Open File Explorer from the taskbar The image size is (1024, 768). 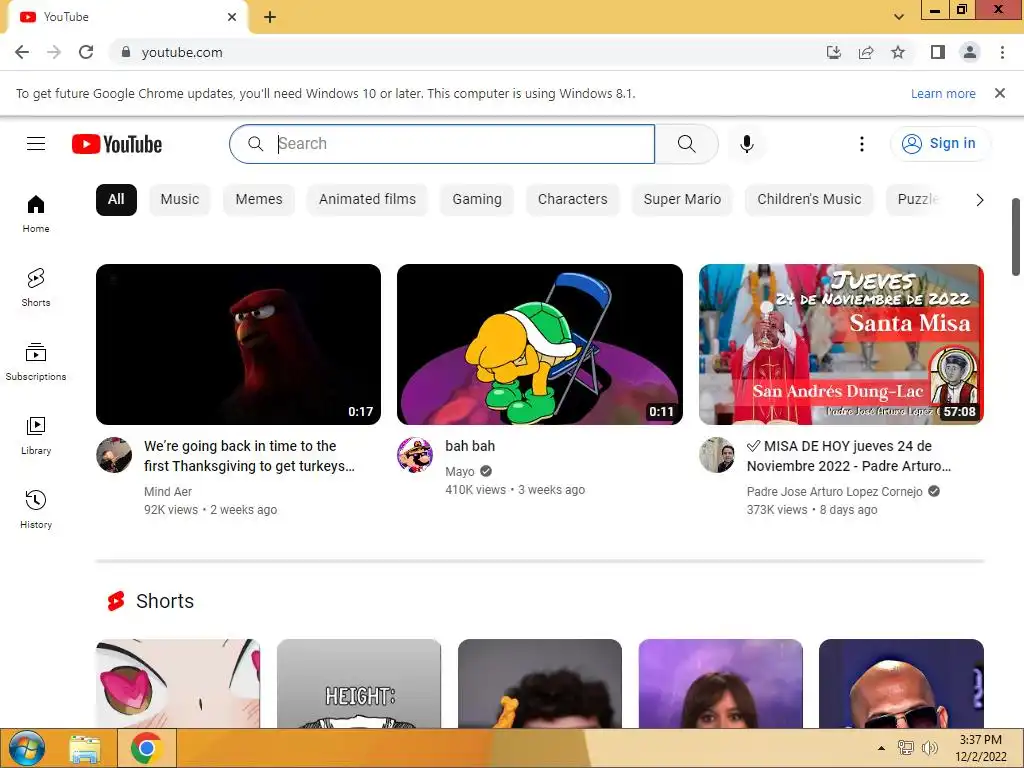pos(85,748)
